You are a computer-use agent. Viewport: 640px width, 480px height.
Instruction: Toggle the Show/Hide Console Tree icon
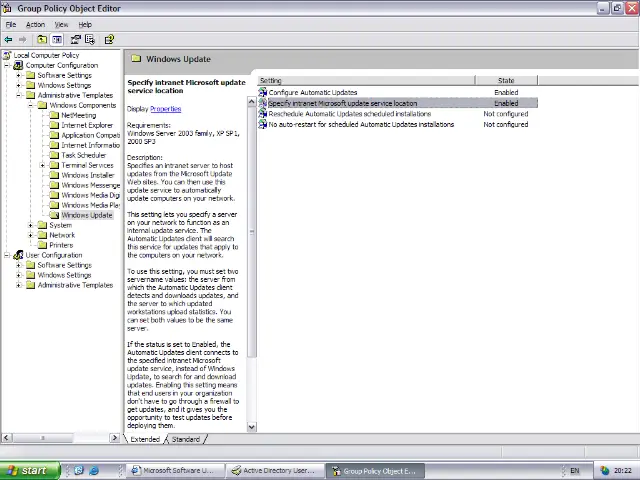click(57, 40)
